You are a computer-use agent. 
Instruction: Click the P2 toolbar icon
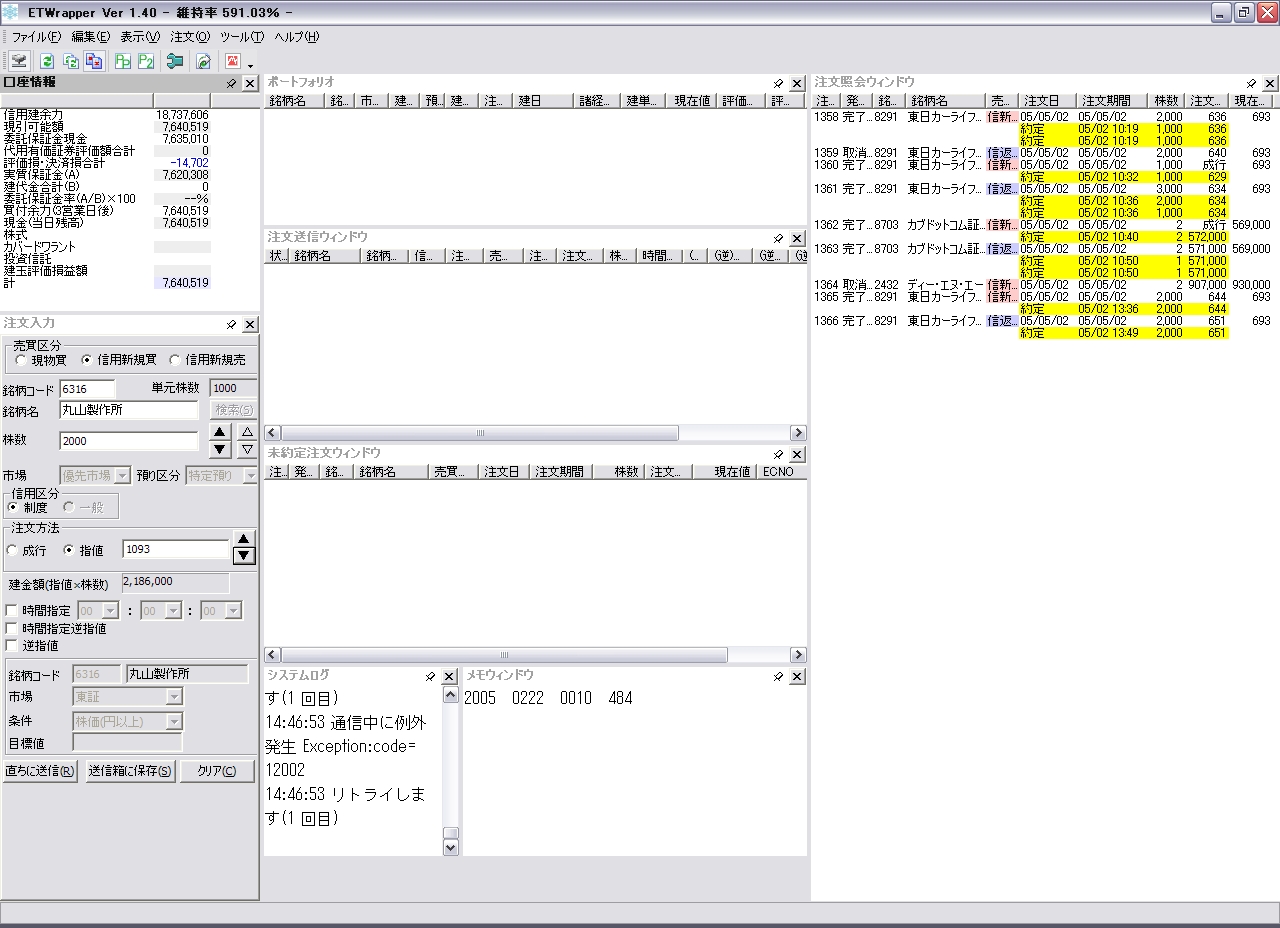coord(146,61)
